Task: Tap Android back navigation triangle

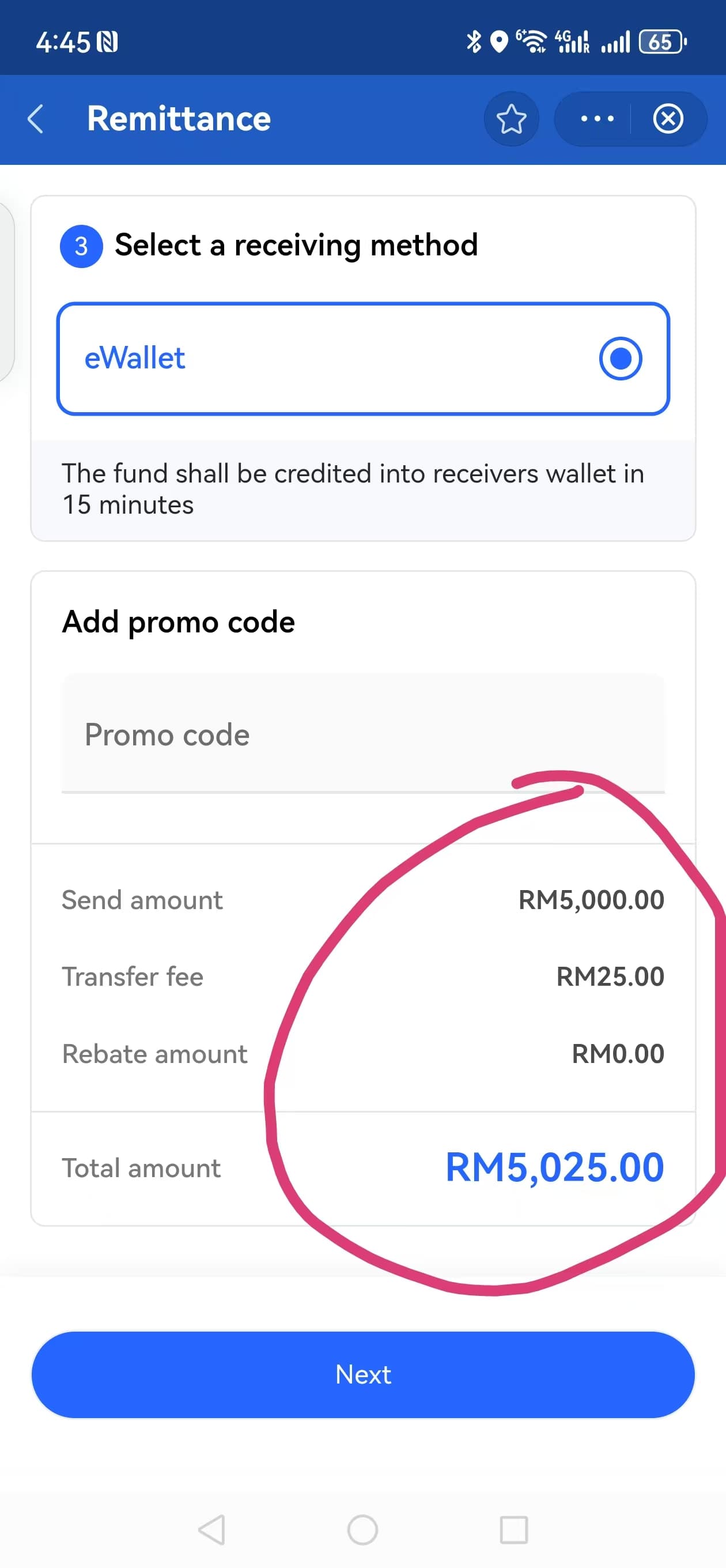Action: pos(212,1529)
